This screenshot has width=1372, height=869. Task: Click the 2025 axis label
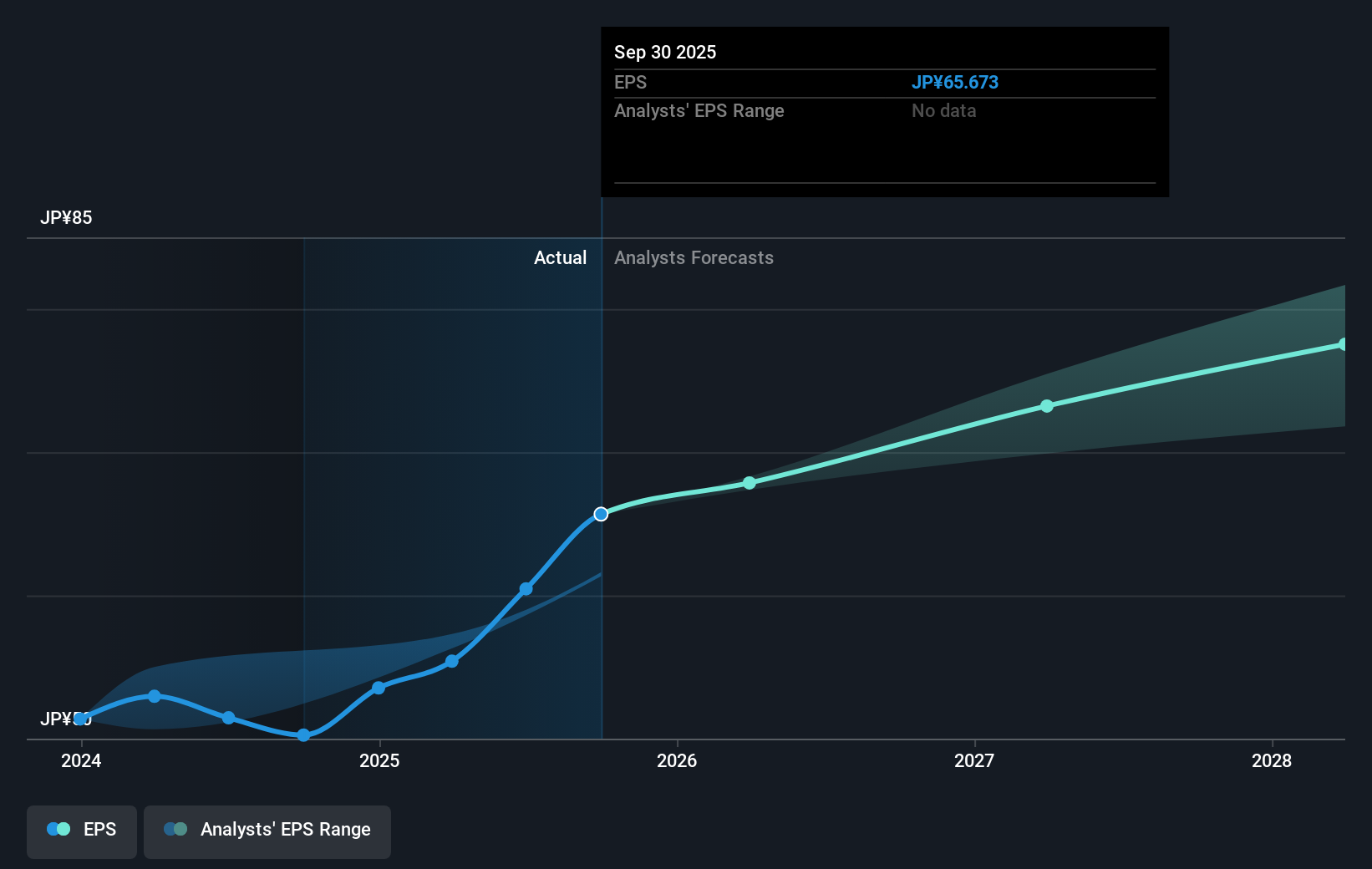pyautogui.click(x=380, y=760)
